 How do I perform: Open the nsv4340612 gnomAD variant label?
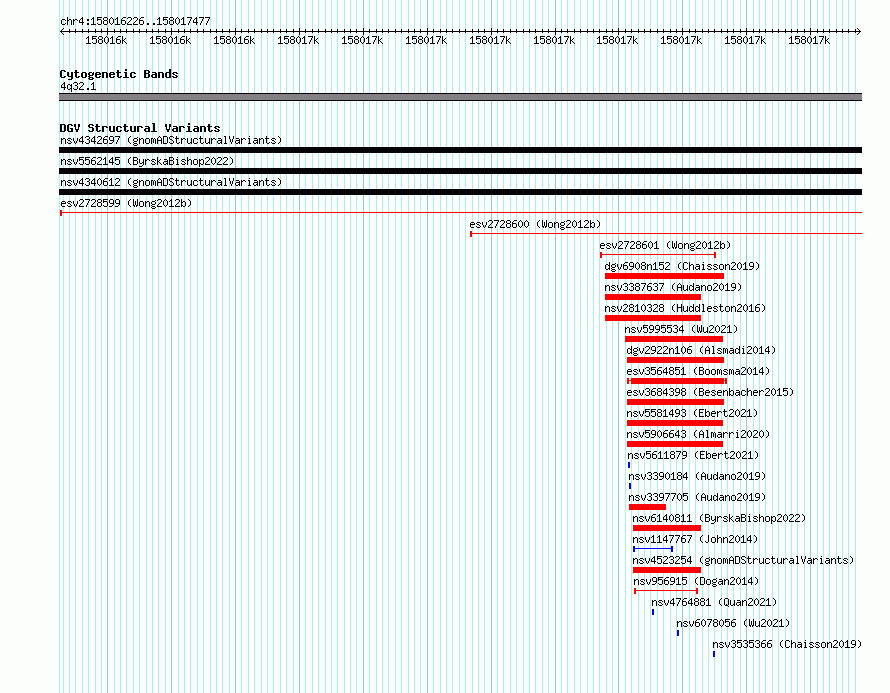click(x=171, y=182)
